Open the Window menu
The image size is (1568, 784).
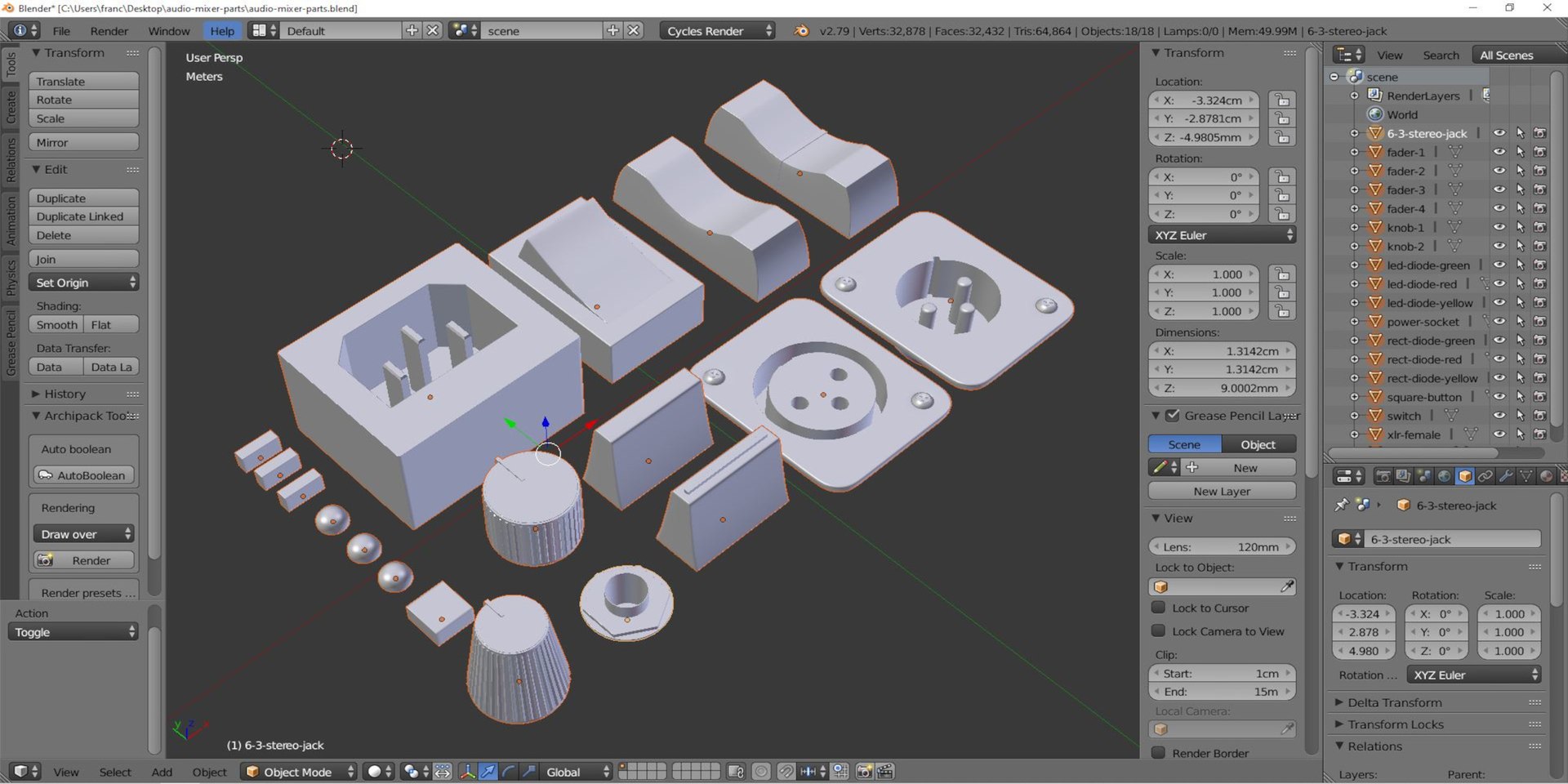pos(169,31)
